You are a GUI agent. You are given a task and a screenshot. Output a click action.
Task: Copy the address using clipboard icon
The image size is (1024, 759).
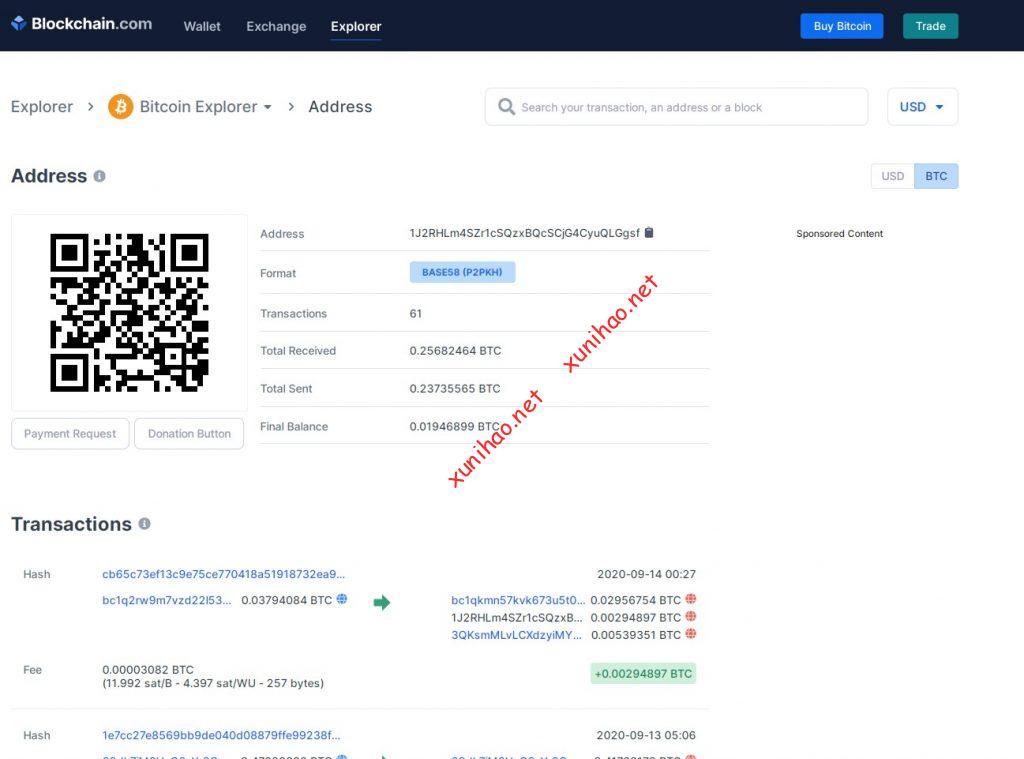coord(649,233)
